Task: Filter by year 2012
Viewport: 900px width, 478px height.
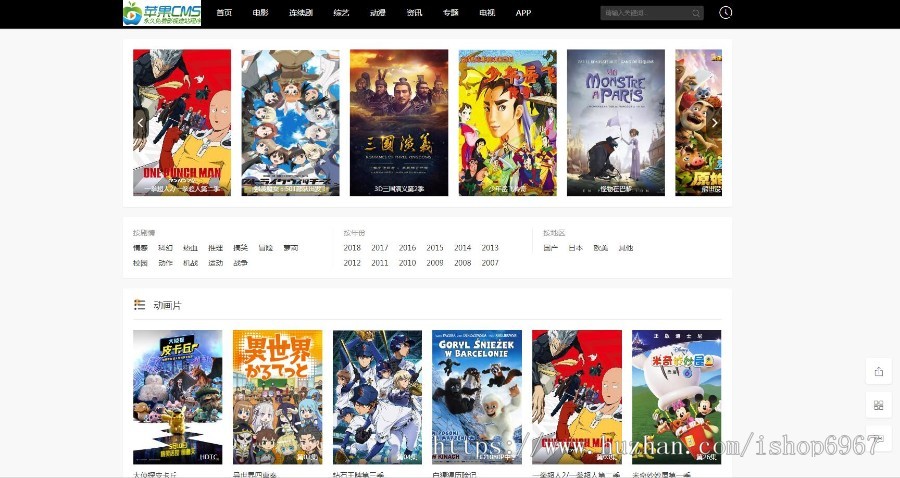Action: (x=352, y=263)
